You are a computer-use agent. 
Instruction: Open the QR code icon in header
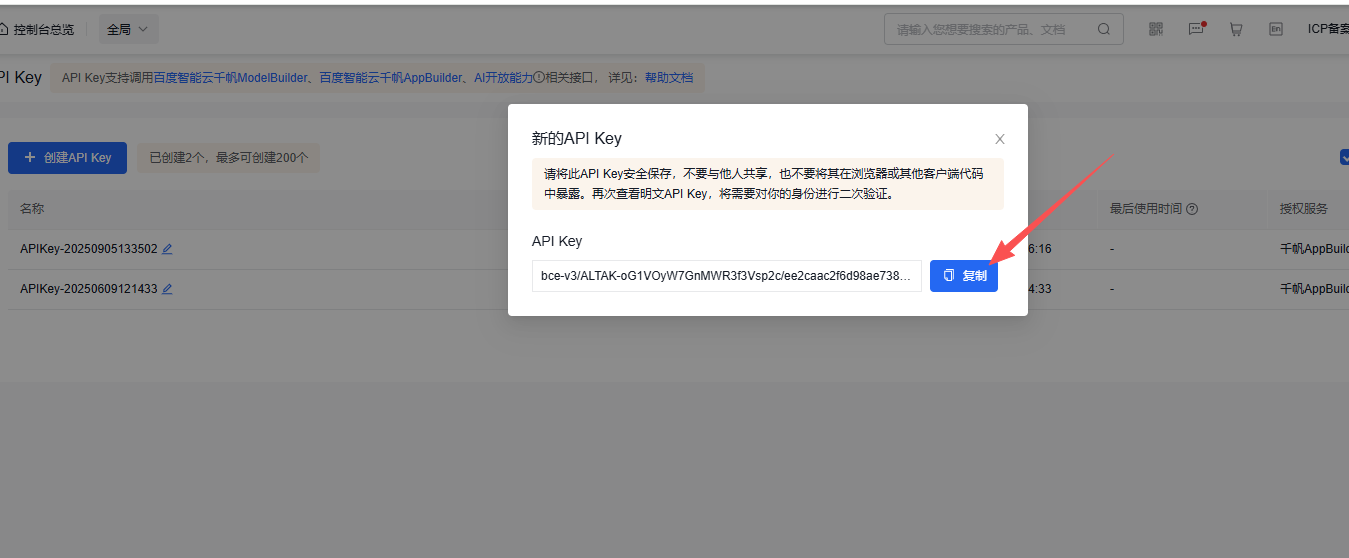tap(1156, 29)
